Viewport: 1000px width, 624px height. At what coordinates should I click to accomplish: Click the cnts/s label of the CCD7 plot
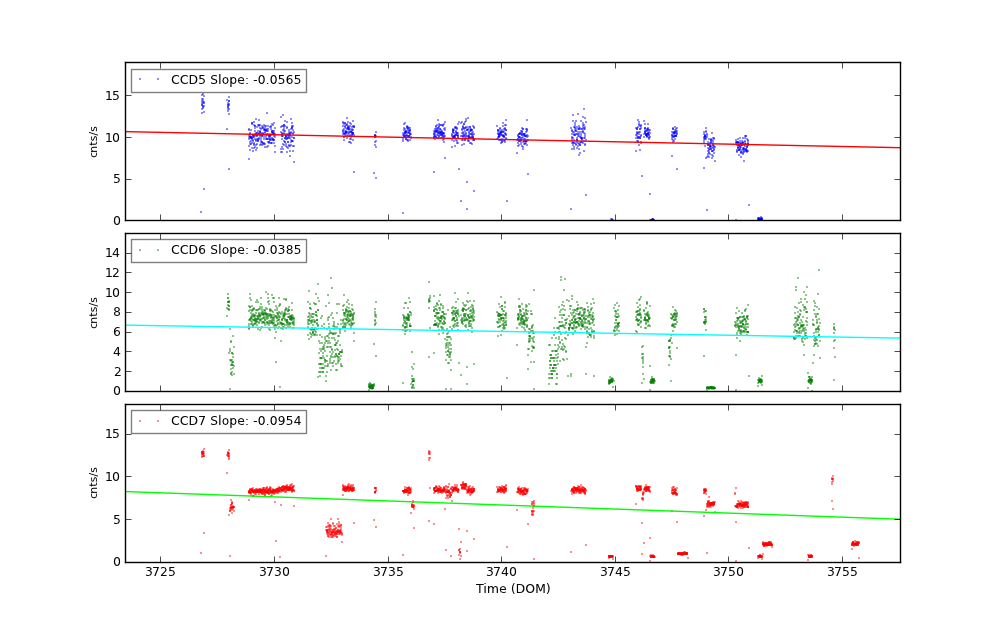(94, 482)
